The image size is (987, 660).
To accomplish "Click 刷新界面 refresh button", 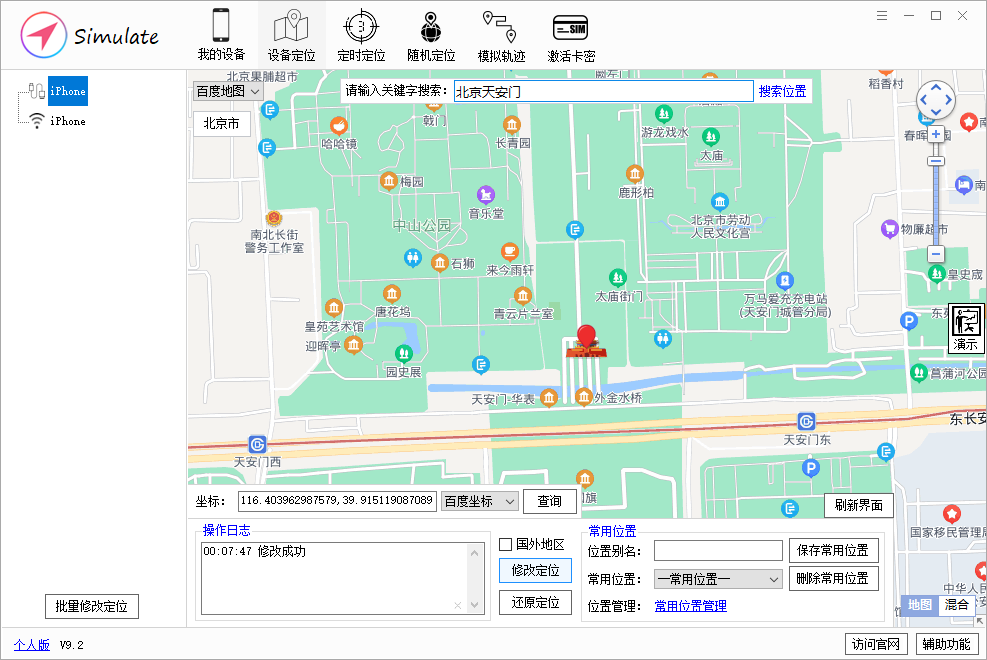I will click(859, 505).
